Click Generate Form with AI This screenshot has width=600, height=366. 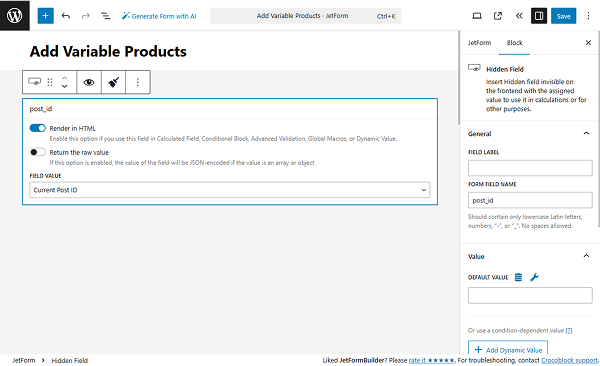click(159, 16)
